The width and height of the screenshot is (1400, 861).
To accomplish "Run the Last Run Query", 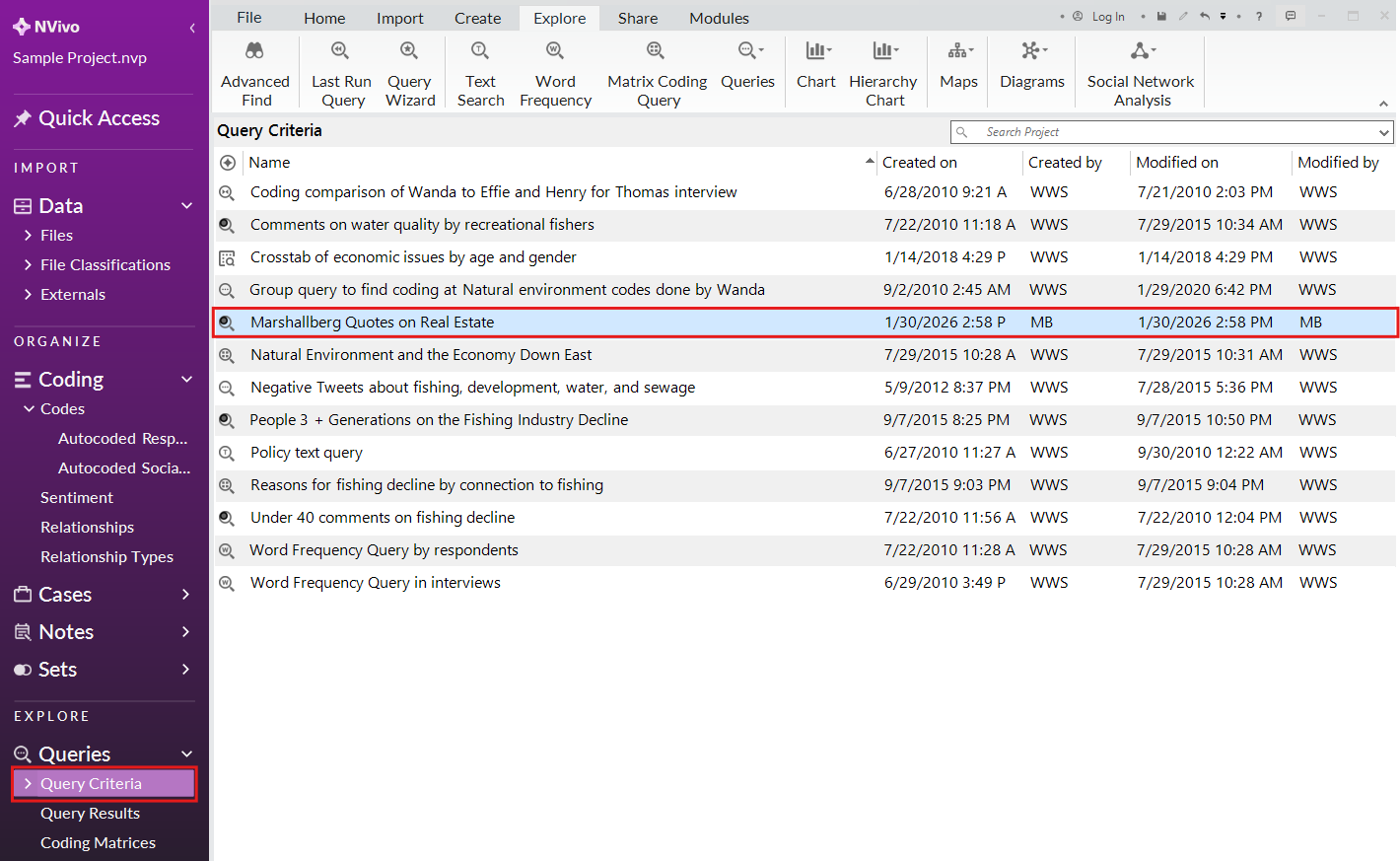I will [x=341, y=74].
